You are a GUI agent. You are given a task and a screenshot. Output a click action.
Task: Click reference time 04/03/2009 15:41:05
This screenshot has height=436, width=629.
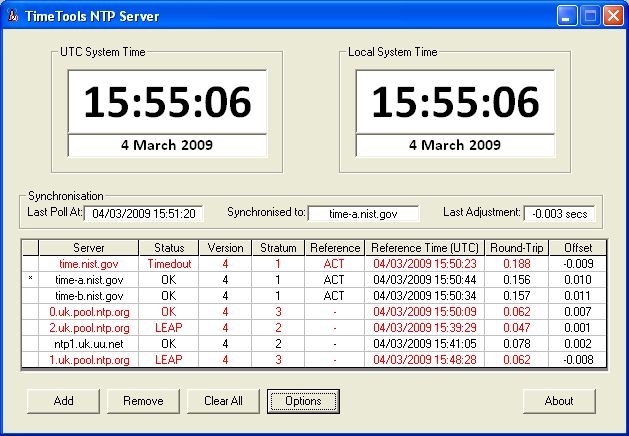click(425, 344)
